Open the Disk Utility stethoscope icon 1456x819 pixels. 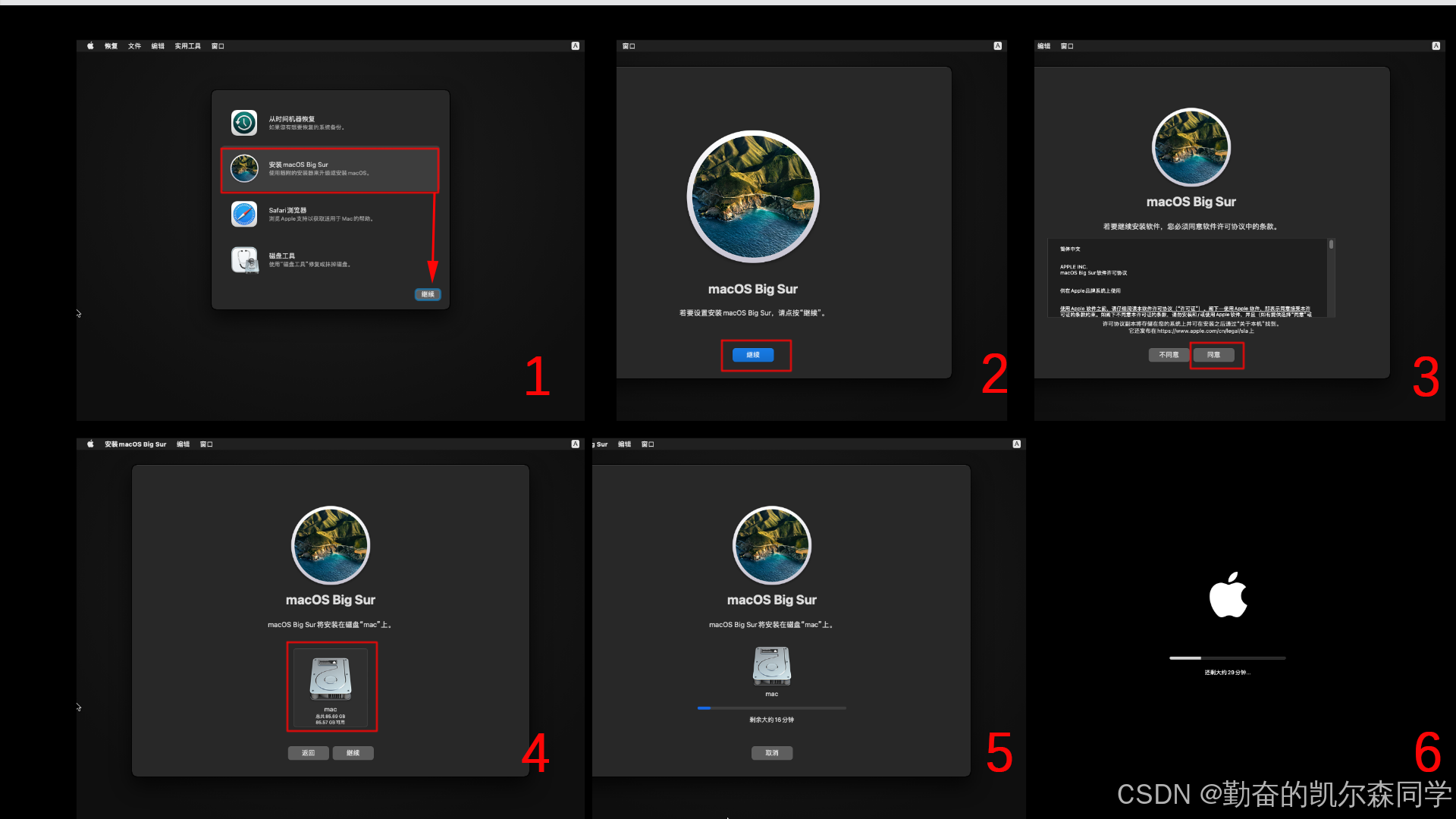(244, 260)
